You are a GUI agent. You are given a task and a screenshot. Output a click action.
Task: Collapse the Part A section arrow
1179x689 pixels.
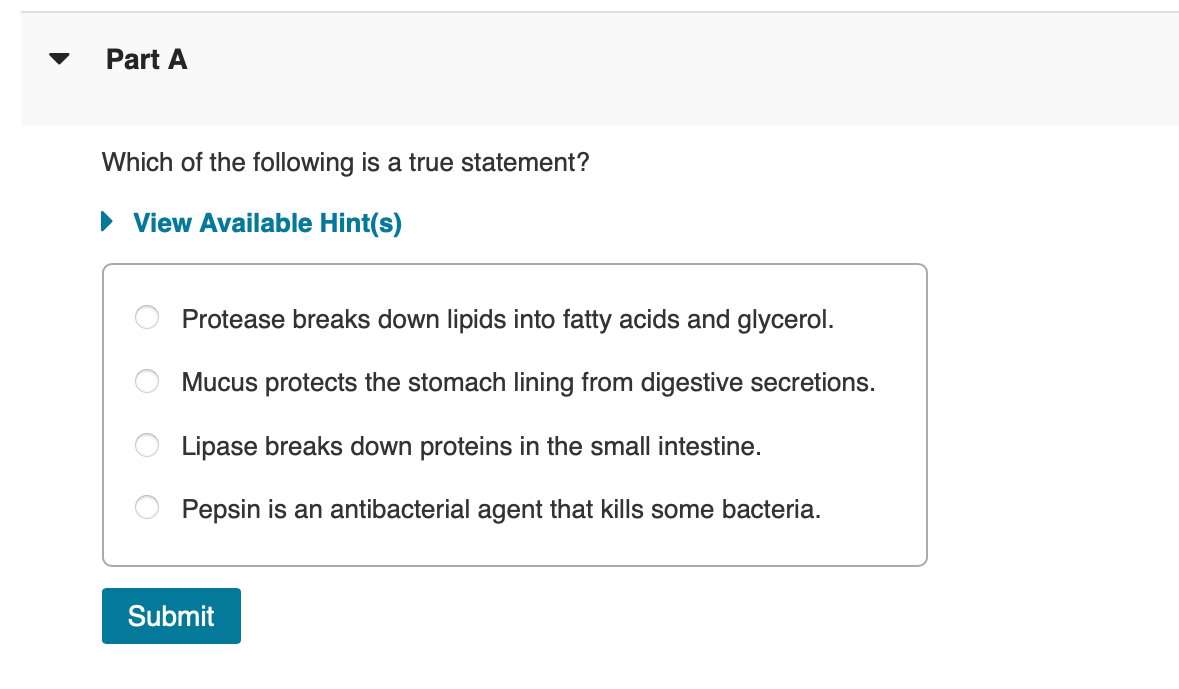coord(59,59)
